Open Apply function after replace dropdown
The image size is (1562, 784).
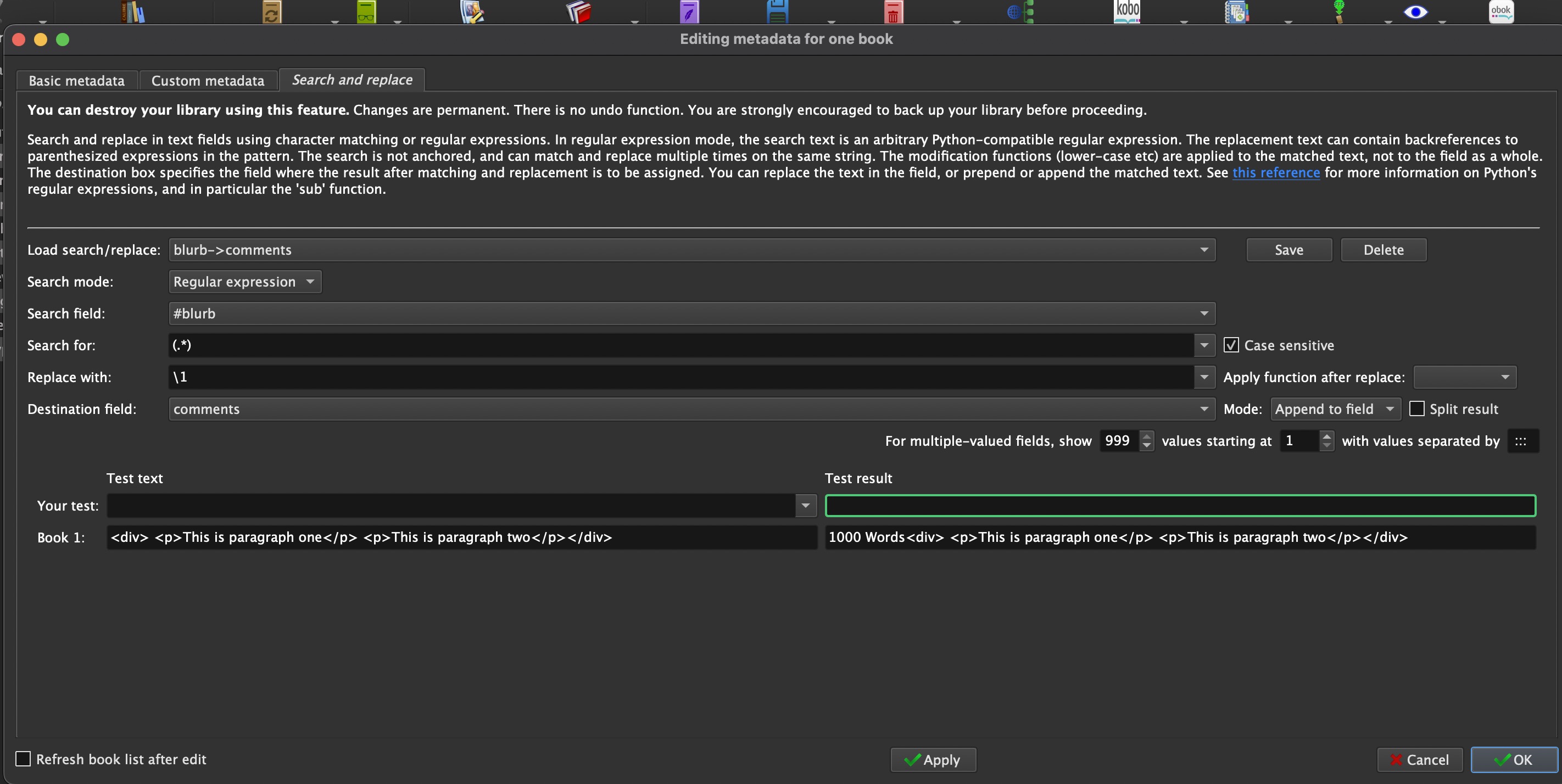click(x=1464, y=377)
